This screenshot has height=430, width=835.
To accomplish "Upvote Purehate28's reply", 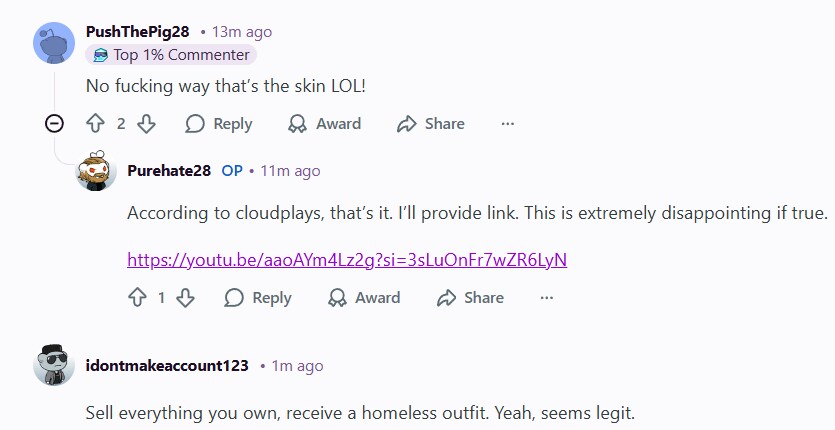I will (137, 297).
